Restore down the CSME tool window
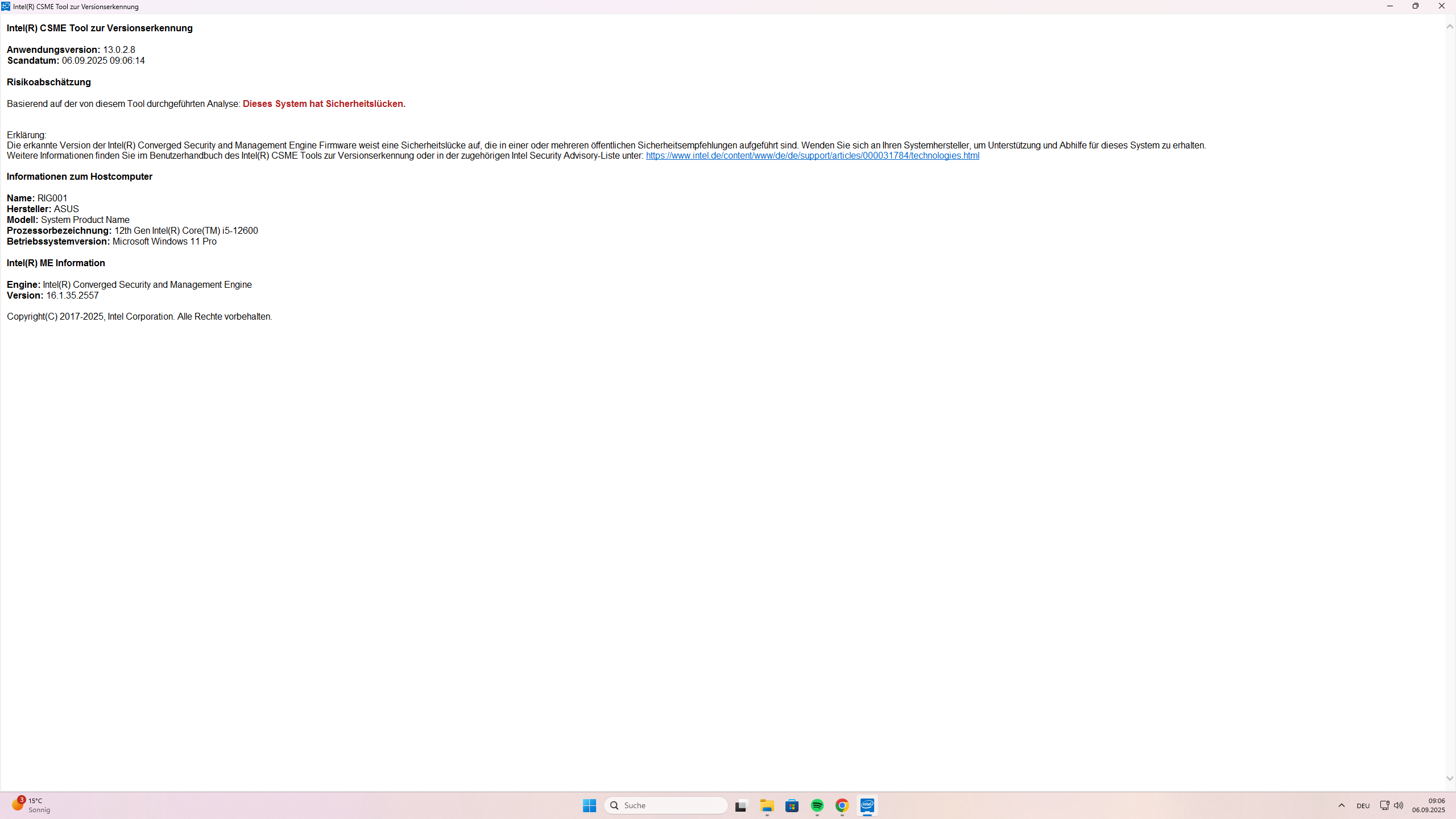This screenshot has width=1456, height=819. (1416, 6)
